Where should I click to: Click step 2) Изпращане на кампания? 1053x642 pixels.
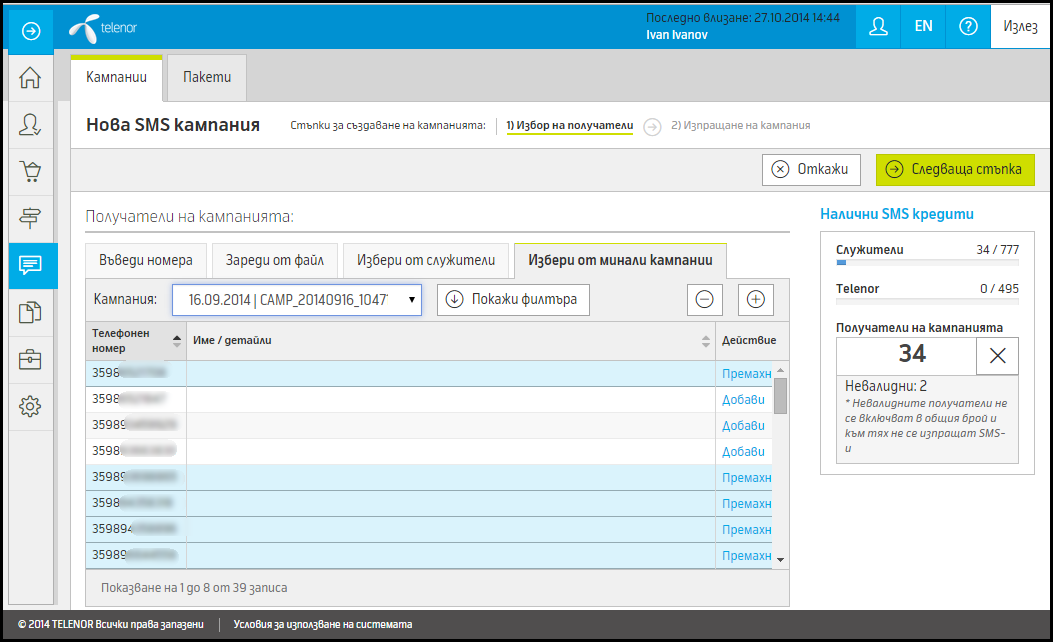click(x=741, y=126)
